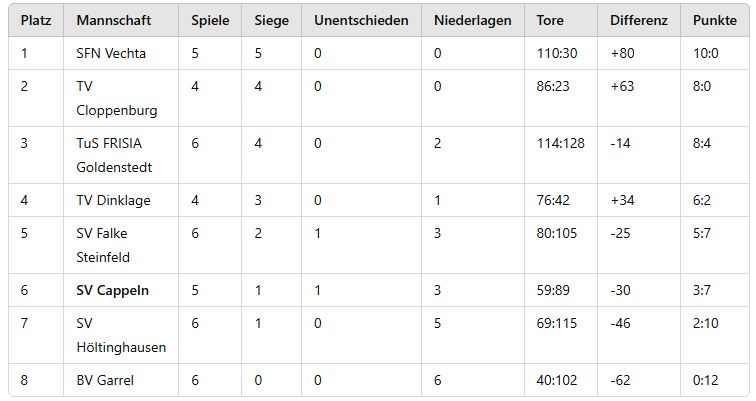Click the bold SV Cappeln team name
The width and height of the screenshot is (756, 401).
(x=112, y=291)
